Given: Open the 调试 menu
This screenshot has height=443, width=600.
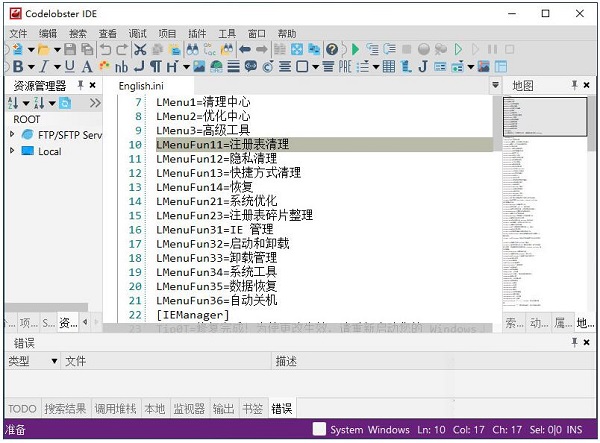Looking at the screenshot, I should pos(137,34).
